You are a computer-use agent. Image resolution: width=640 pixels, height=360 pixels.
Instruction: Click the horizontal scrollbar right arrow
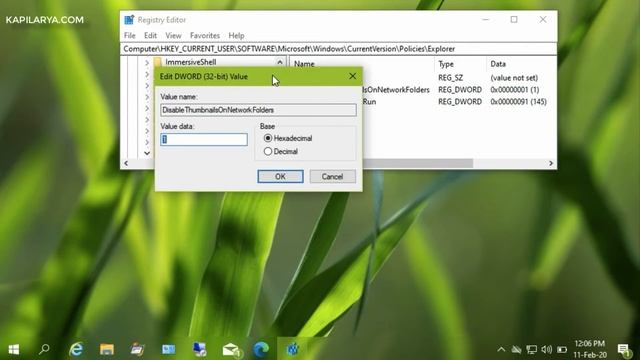pos(551,163)
